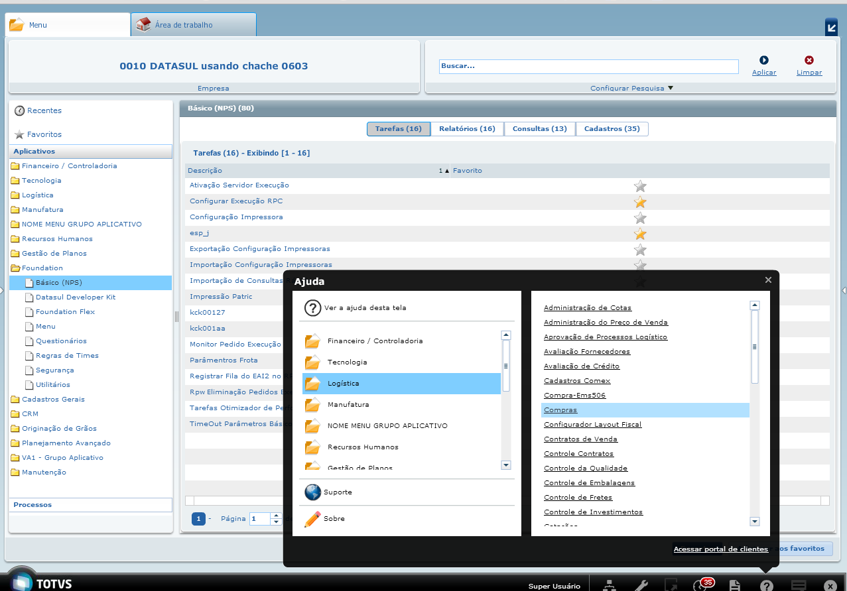Toggle favorite star for Ativação Servidor Execução
The height and width of the screenshot is (591, 847).
[x=640, y=186]
